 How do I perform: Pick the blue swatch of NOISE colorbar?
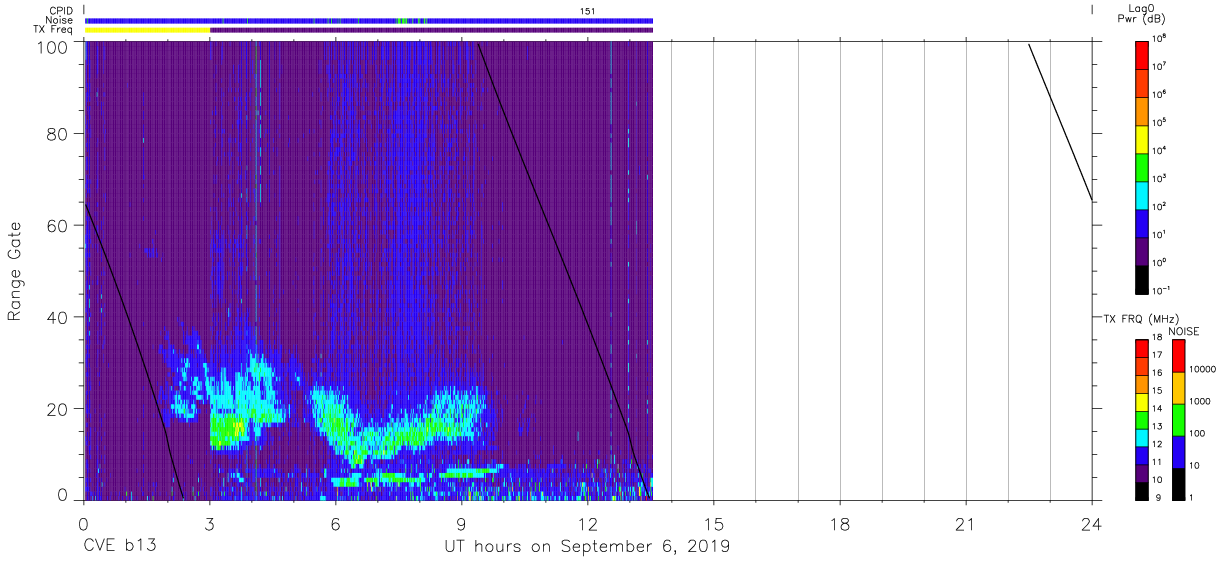tap(1179, 452)
